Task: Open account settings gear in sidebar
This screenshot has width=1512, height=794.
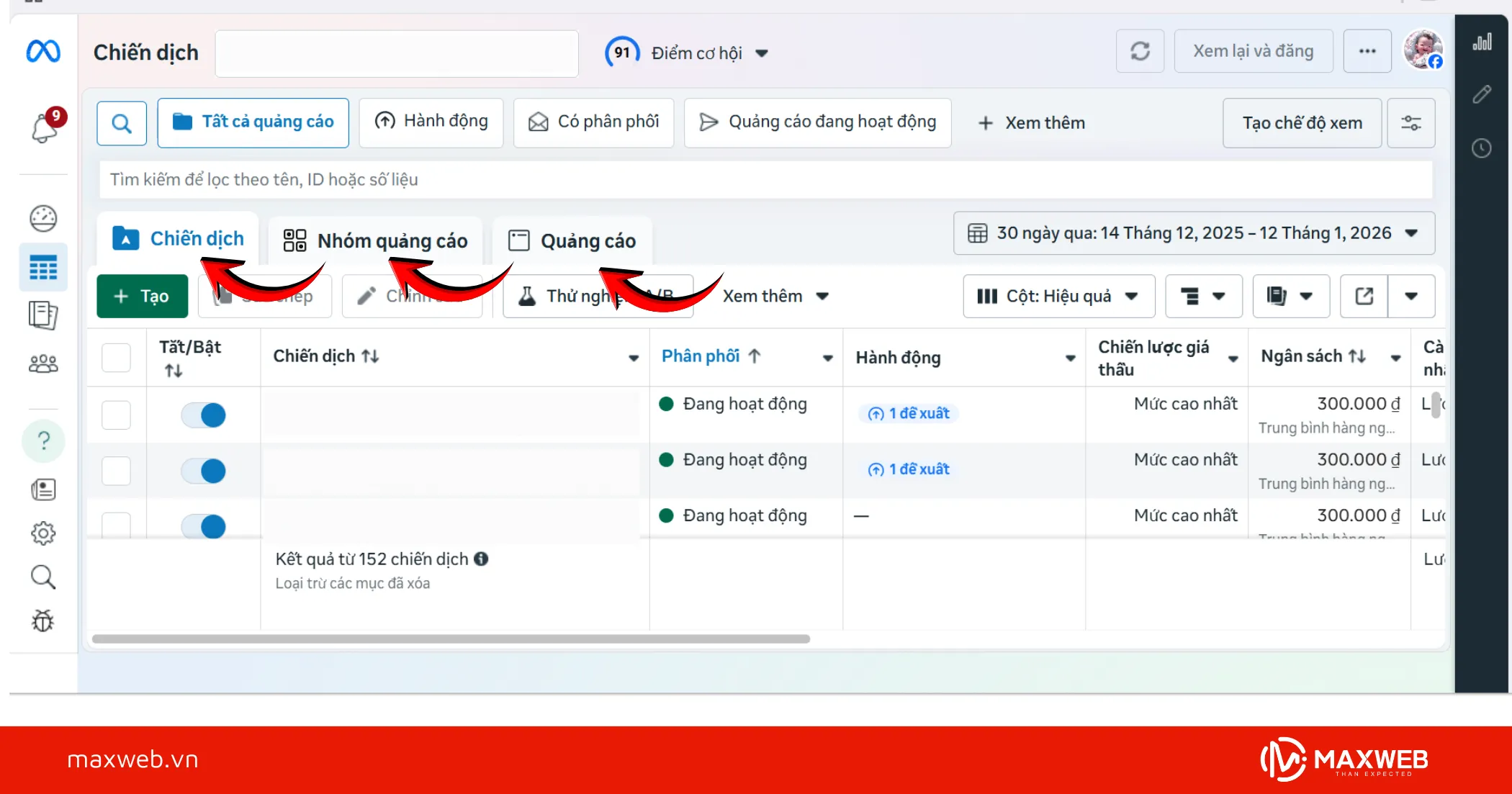Action: (43, 533)
